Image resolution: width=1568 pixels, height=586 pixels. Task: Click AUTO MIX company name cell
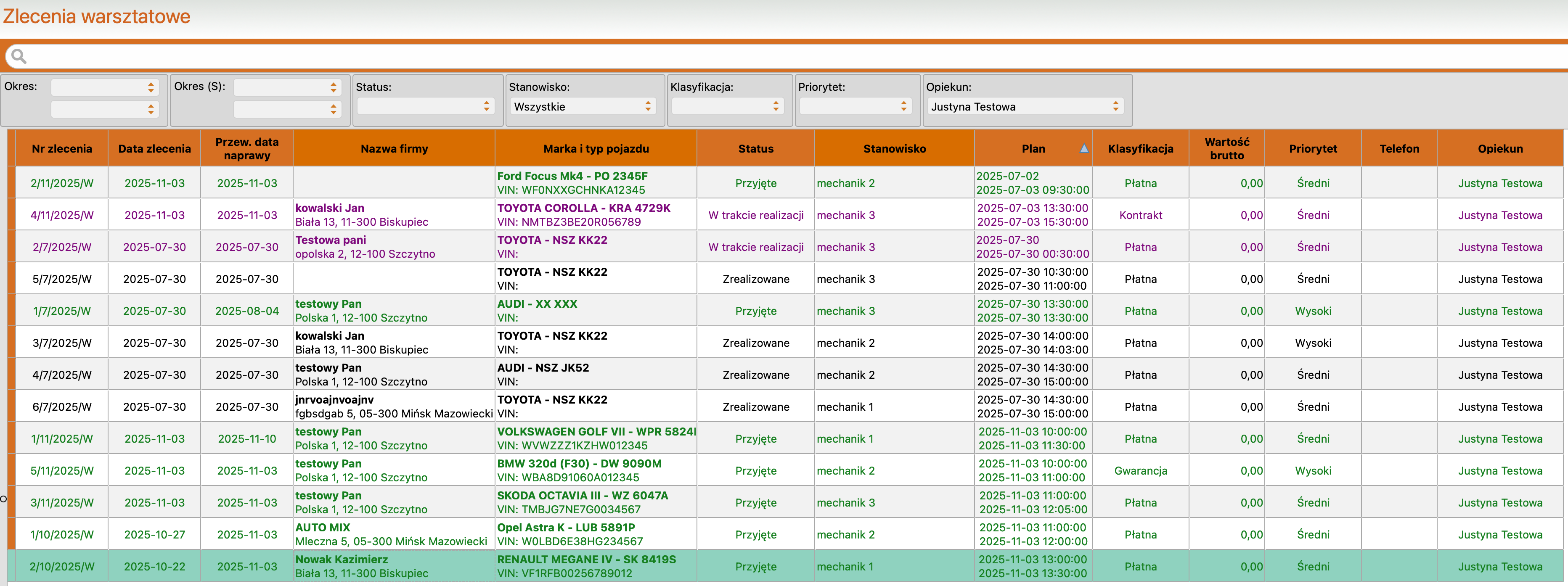[323, 528]
